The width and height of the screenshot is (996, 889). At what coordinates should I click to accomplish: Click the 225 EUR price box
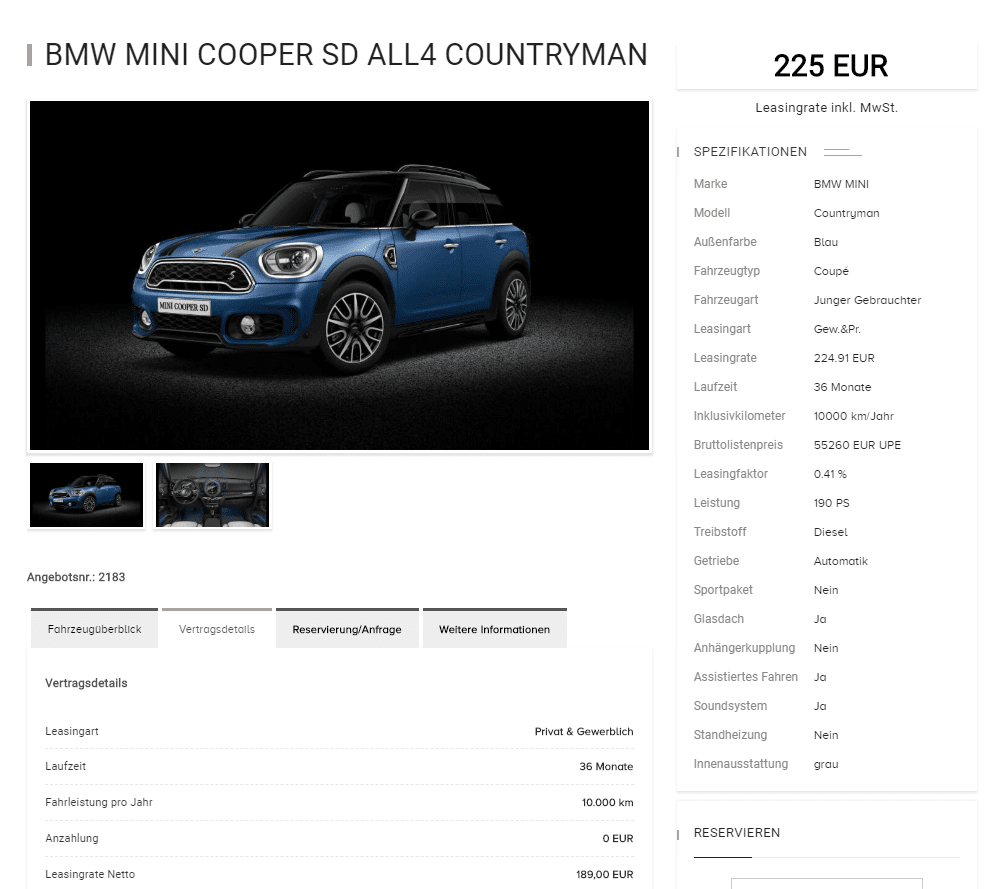(x=826, y=66)
